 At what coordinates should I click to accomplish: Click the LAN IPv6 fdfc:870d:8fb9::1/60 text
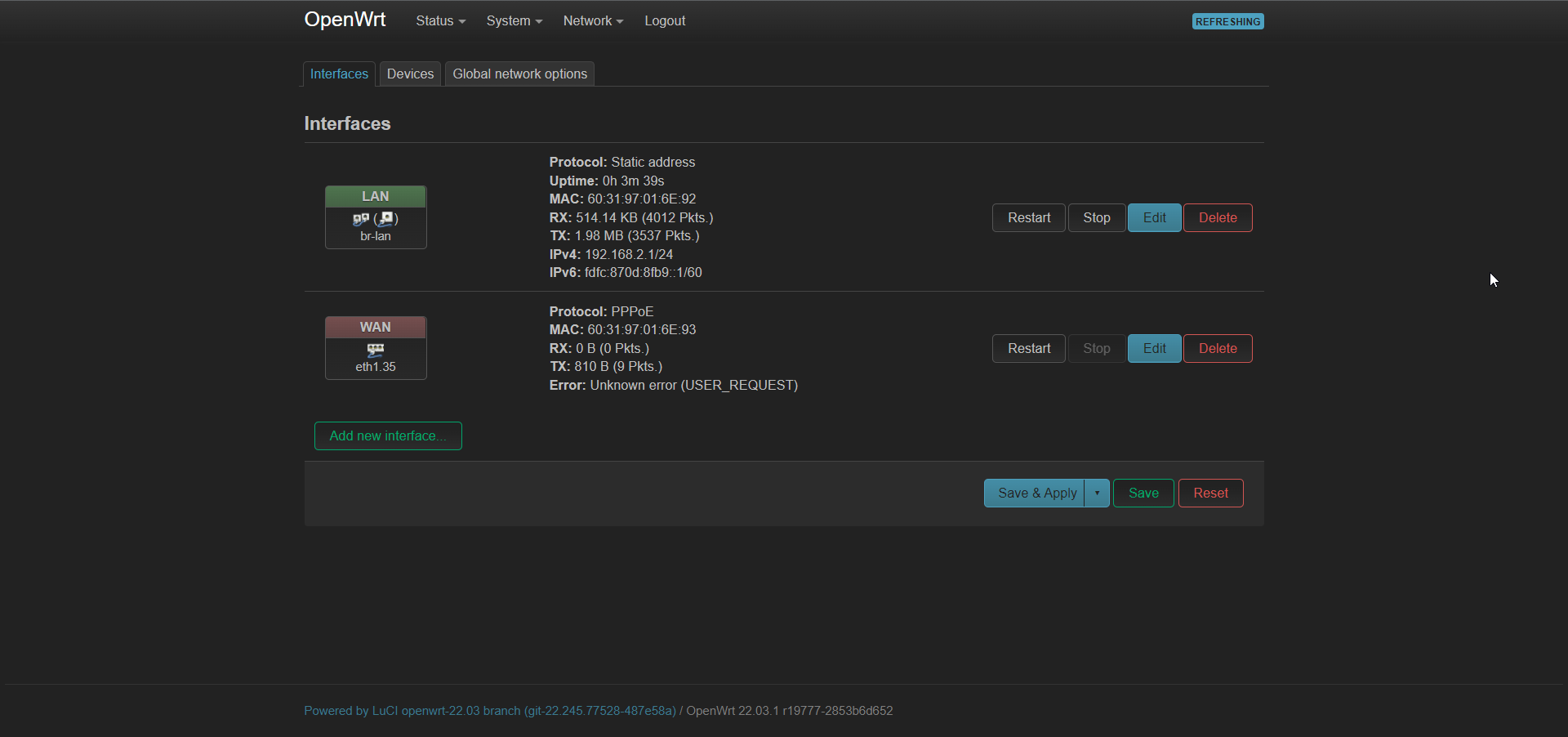point(644,272)
